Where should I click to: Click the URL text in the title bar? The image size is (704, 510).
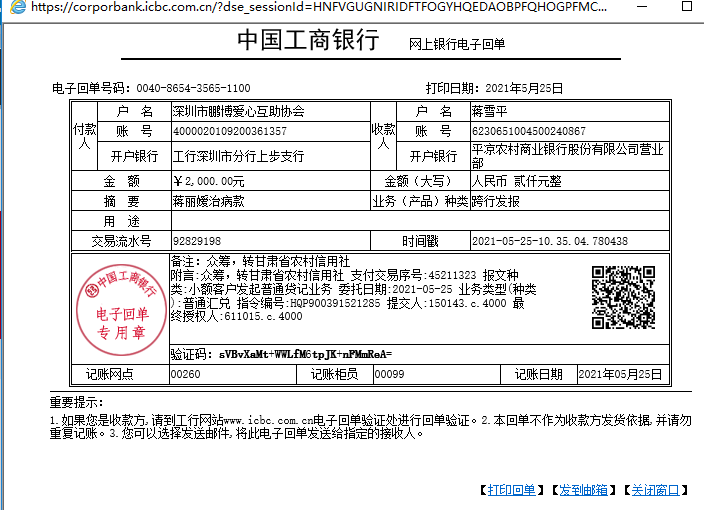[319, 7]
